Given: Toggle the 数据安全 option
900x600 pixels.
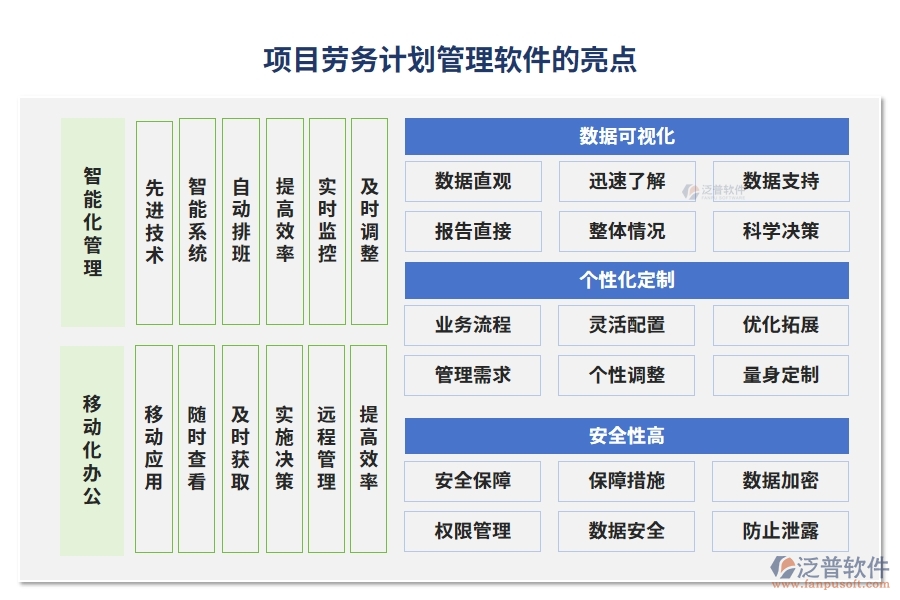Looking at the screenshot, I should (627, 531).
